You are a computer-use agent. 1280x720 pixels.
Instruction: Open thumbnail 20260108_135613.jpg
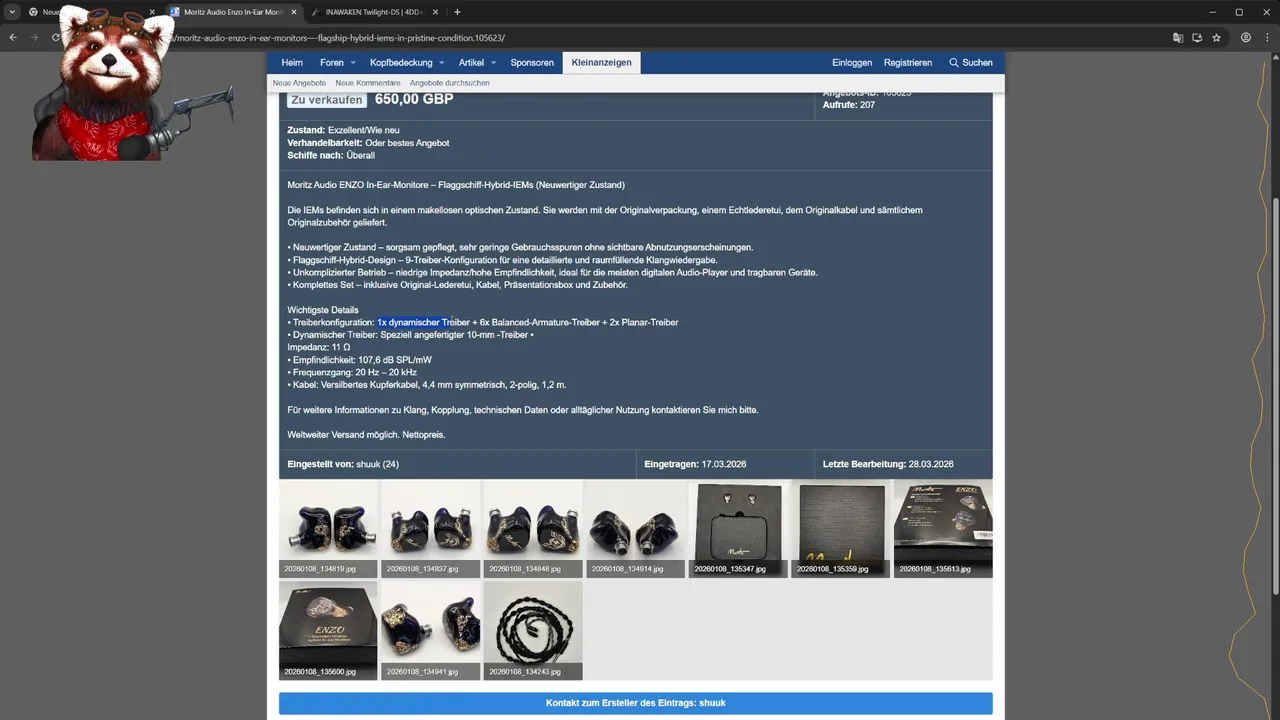[943, 529]
